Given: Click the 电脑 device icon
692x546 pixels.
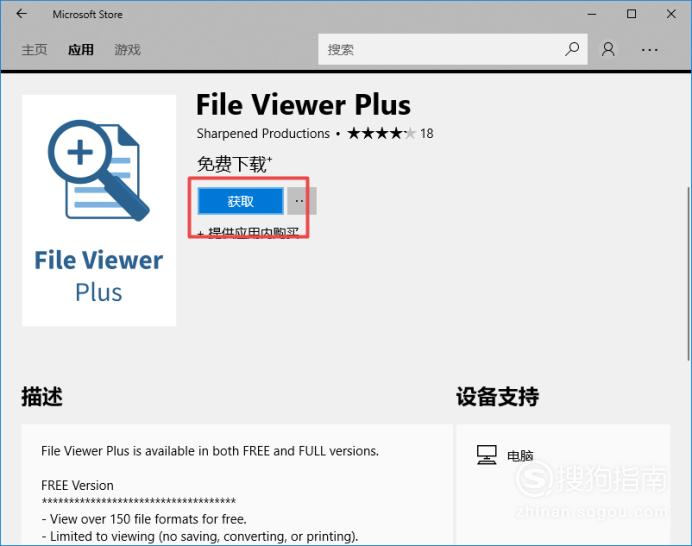Looking at the screenshot, I should point(487,455).
